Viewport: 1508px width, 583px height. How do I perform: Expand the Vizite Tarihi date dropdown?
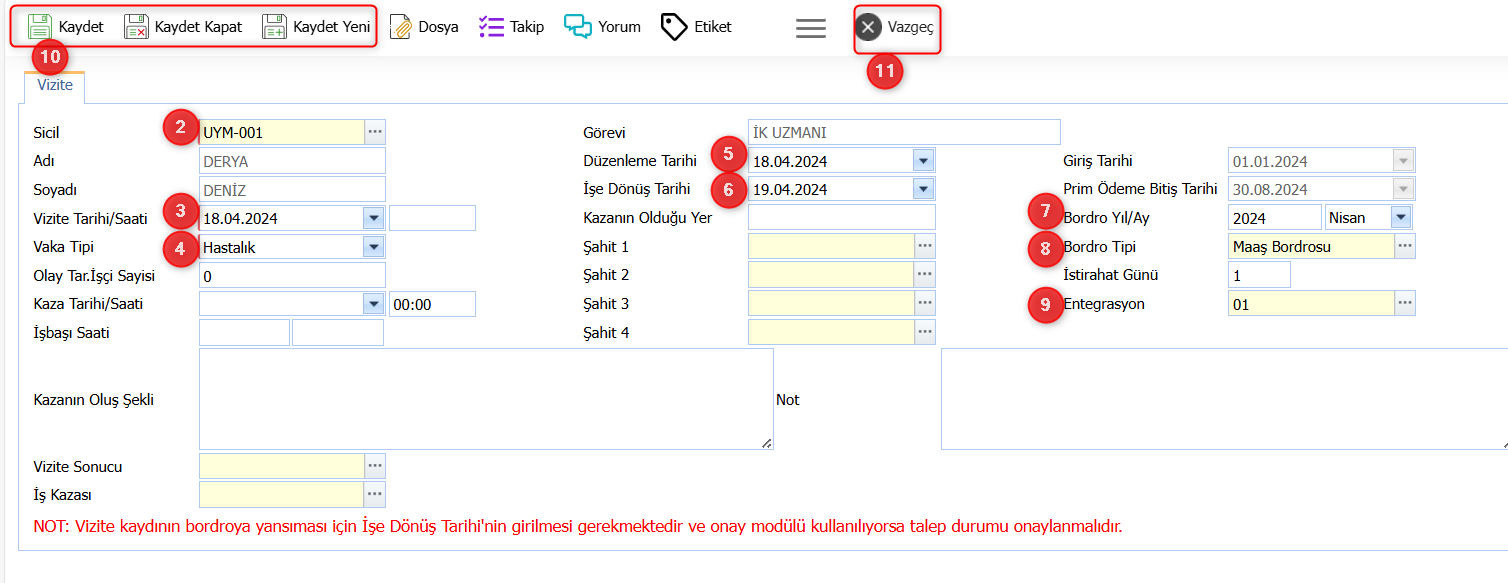tap(373, 218)
